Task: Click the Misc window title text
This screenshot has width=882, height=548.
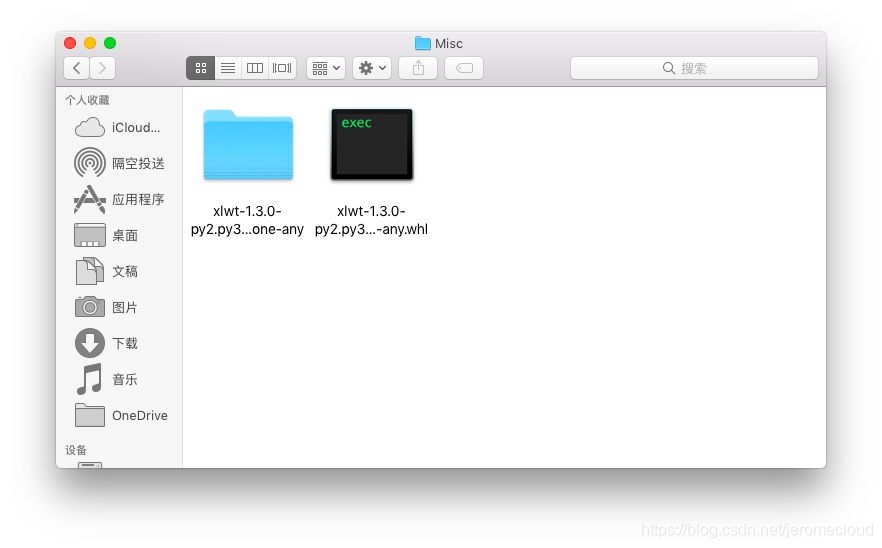Action: pos(449,43)
